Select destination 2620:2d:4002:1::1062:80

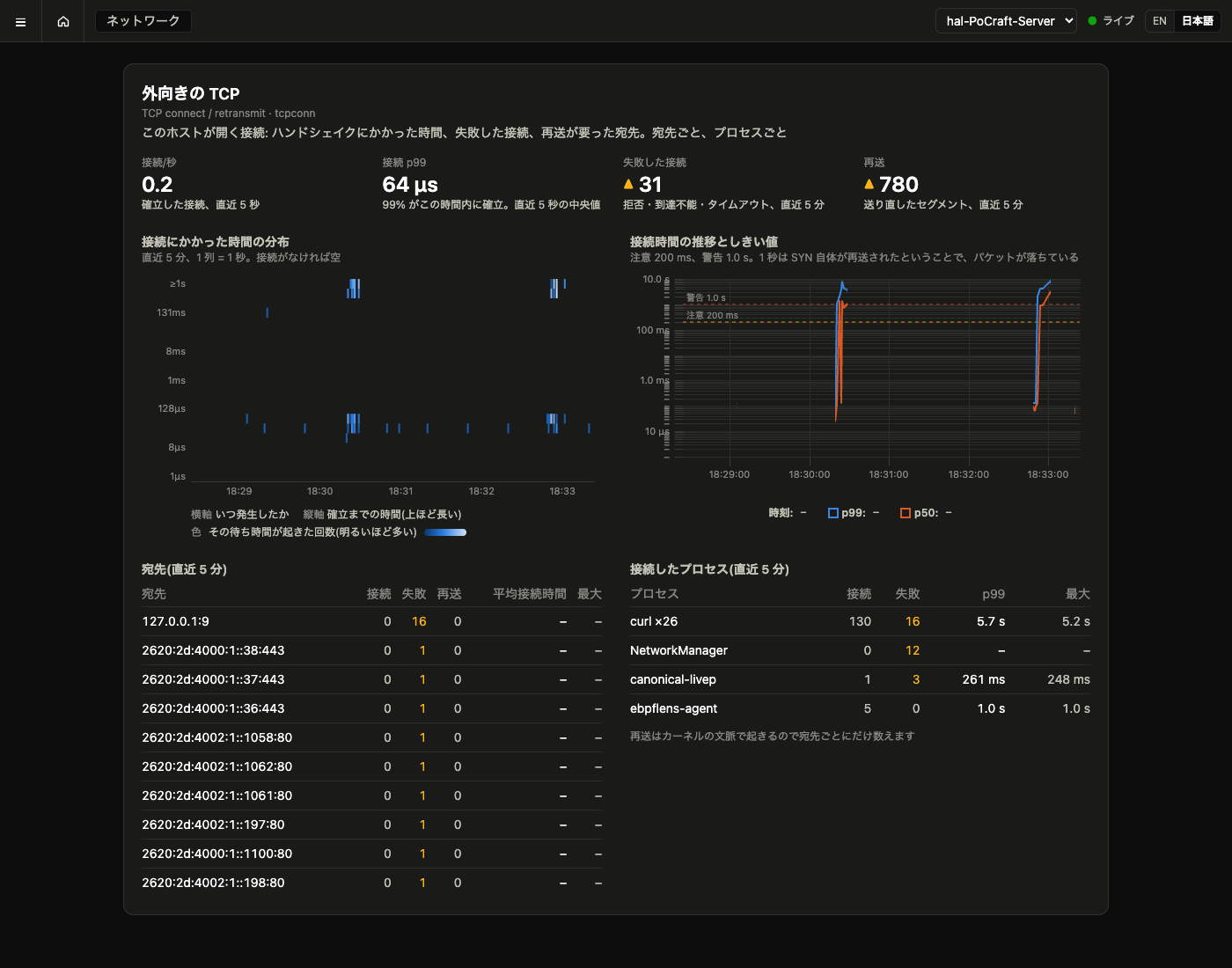371,766
